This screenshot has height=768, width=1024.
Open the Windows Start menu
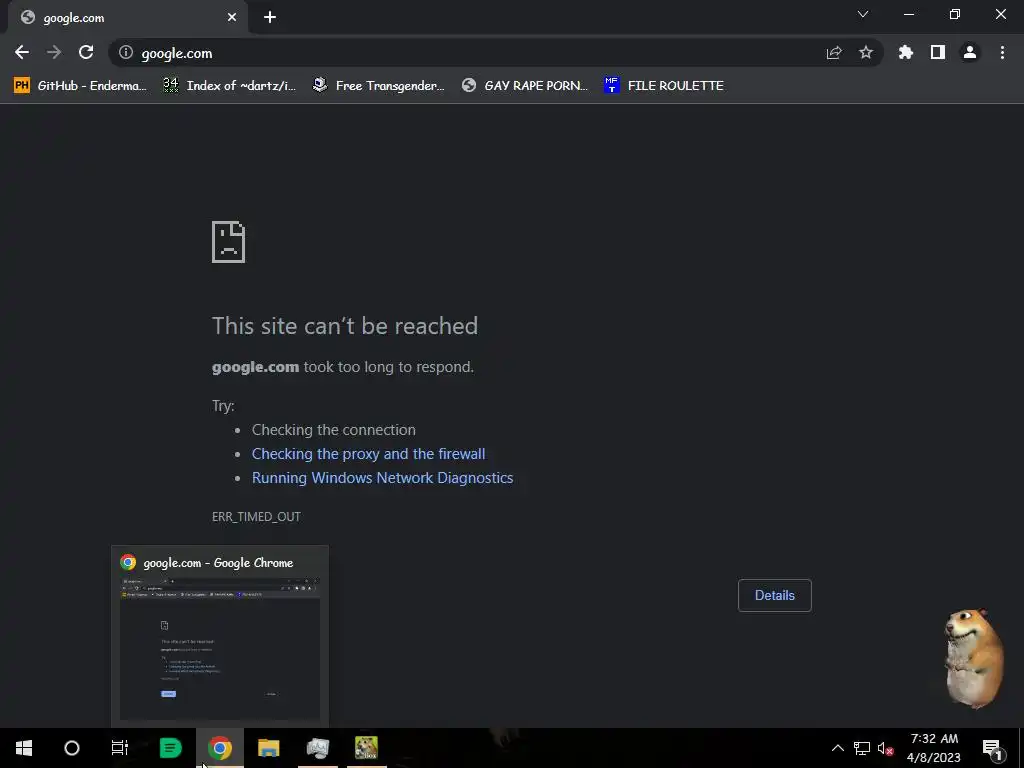(24, 748)
